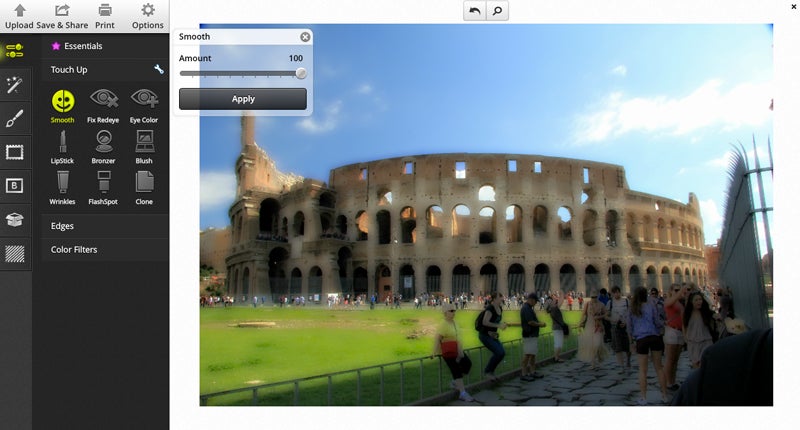Click the open box sidebar icon
This screenshot has height=430, width=800.
coord(14,219)
